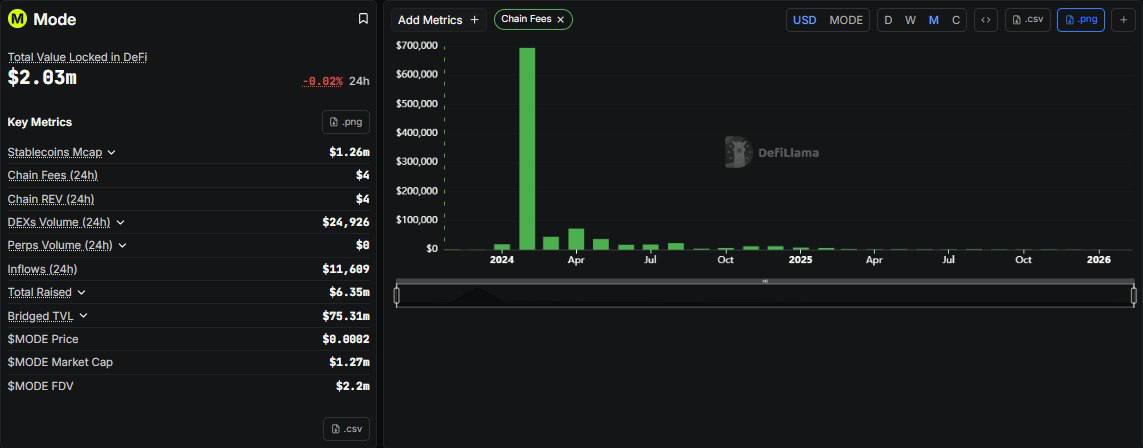
Task: Select weekly (W) chart interval
Action: 910,20
